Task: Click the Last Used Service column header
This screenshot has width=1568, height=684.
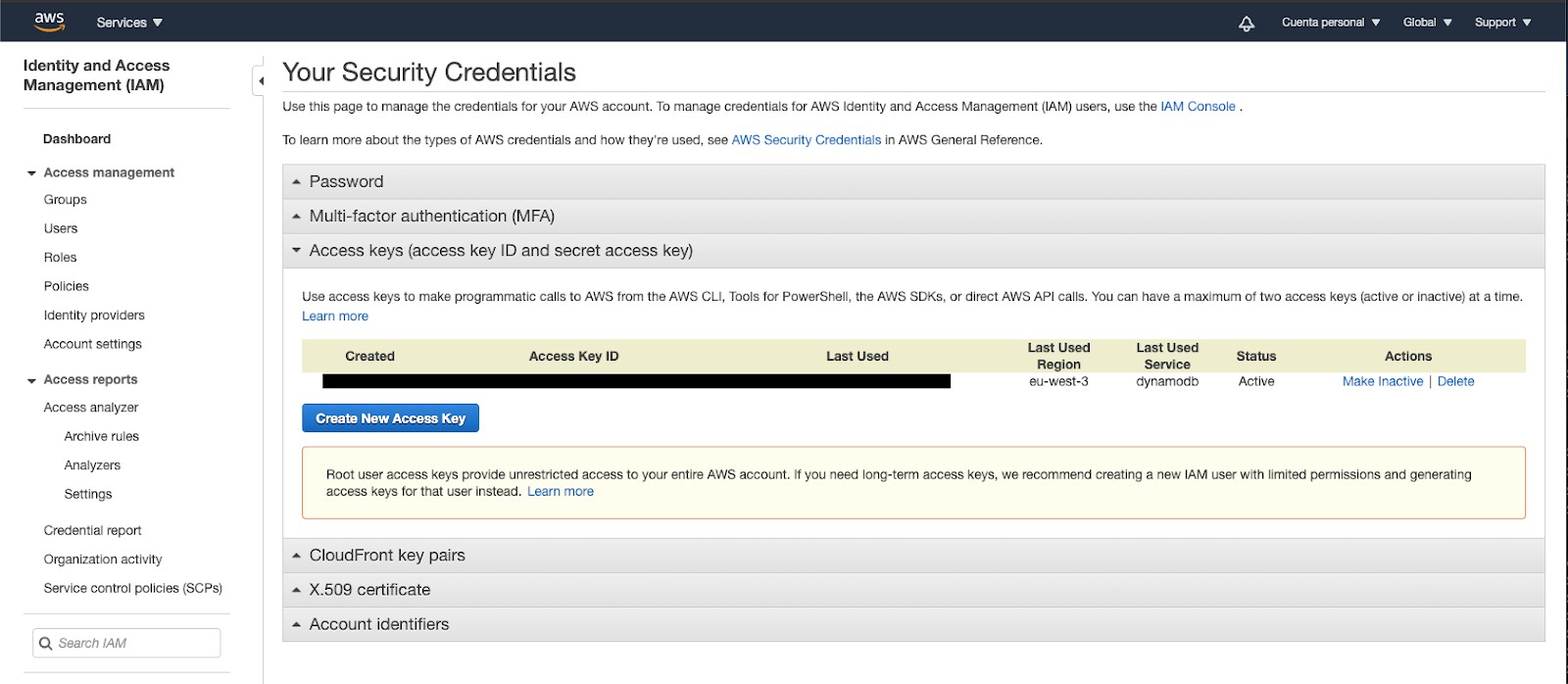Action: tap(1167, 356)
